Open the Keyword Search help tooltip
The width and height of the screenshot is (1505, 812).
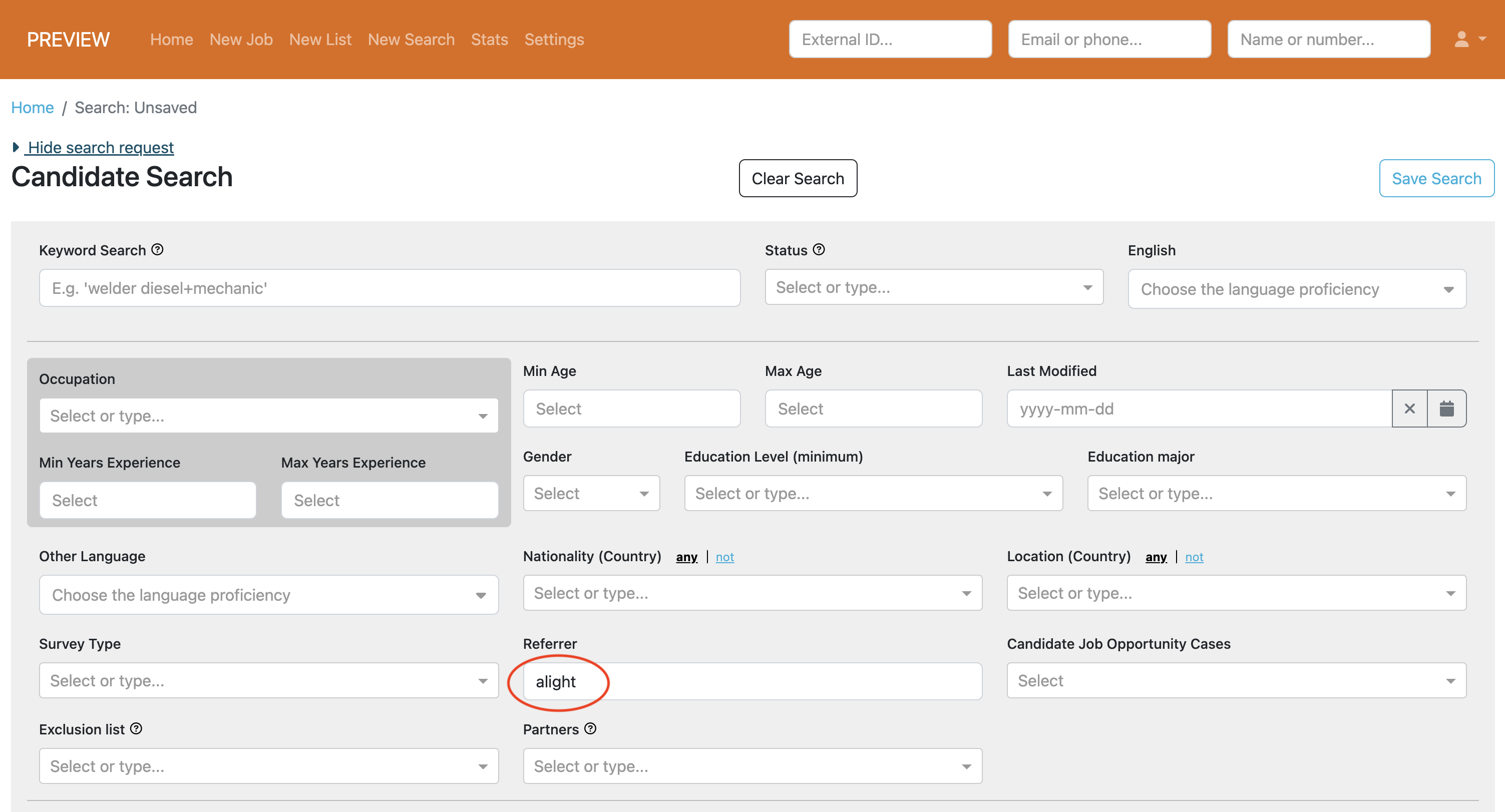coord(157,249)
